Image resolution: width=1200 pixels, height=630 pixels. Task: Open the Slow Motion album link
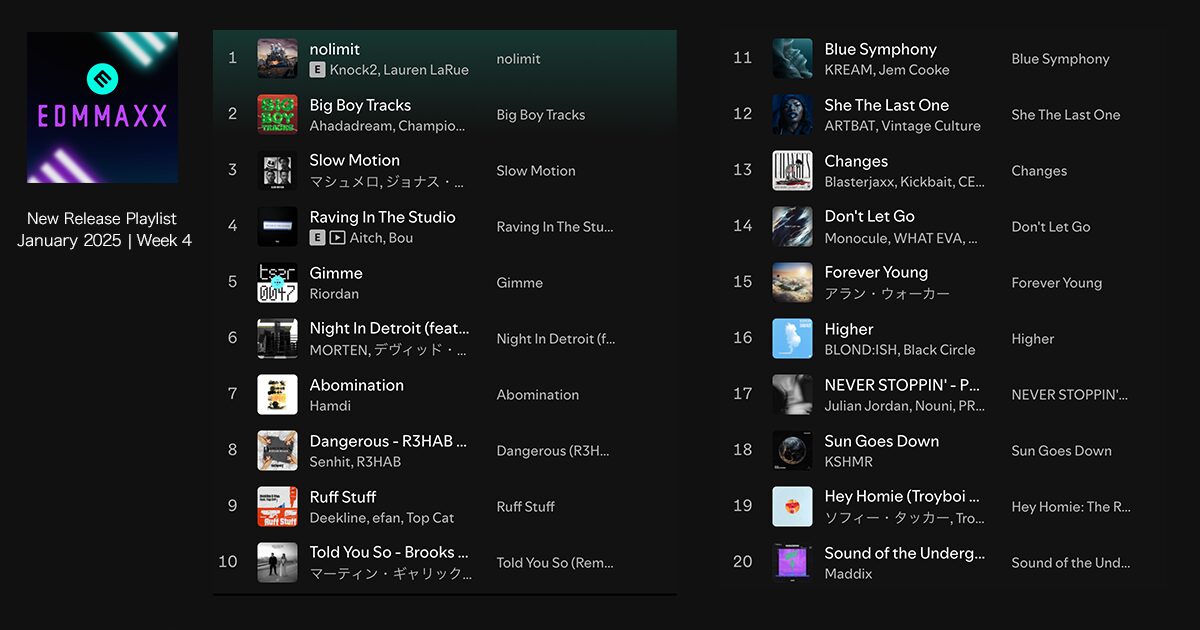pyautogui.click(x=536, y=171)
